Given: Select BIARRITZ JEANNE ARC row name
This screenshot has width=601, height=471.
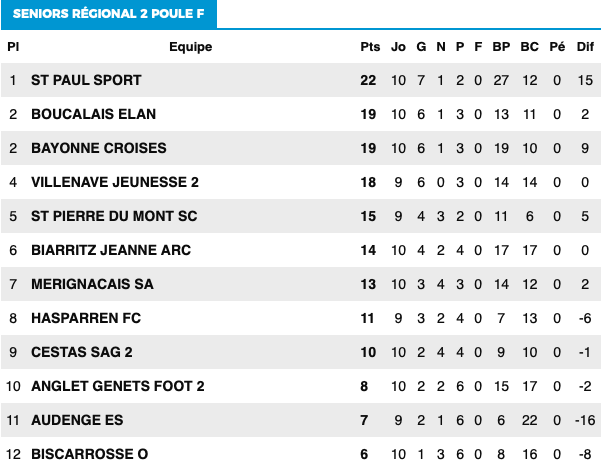Looking at the screenshot, I should point(111,250).
